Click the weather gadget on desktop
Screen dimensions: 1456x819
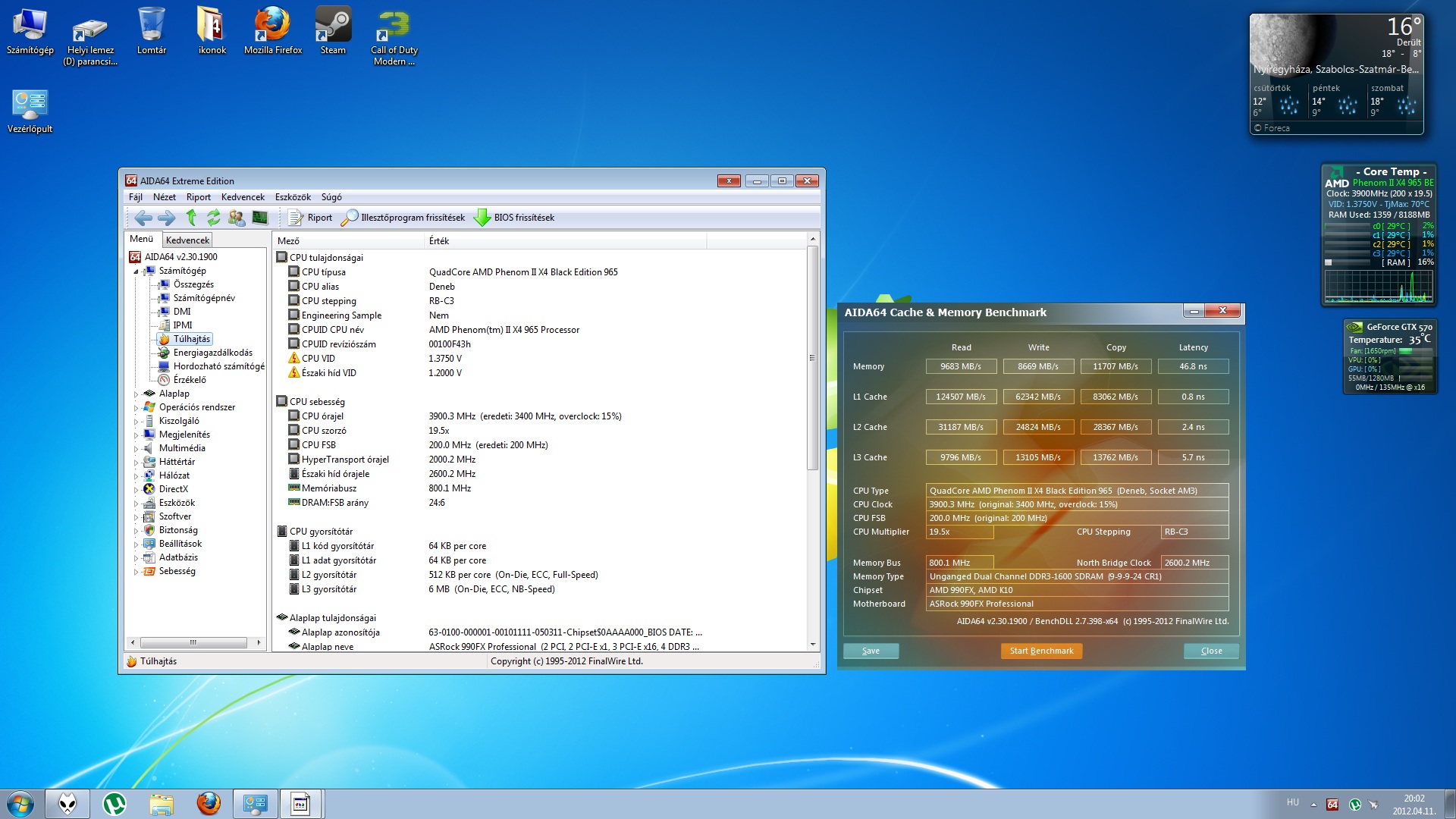pyautogui.click(x=1336, y=74)
